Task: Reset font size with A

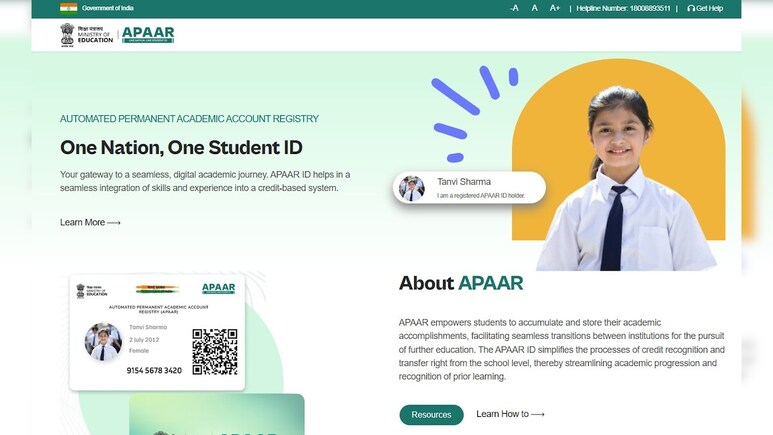Action: point(534,8)
